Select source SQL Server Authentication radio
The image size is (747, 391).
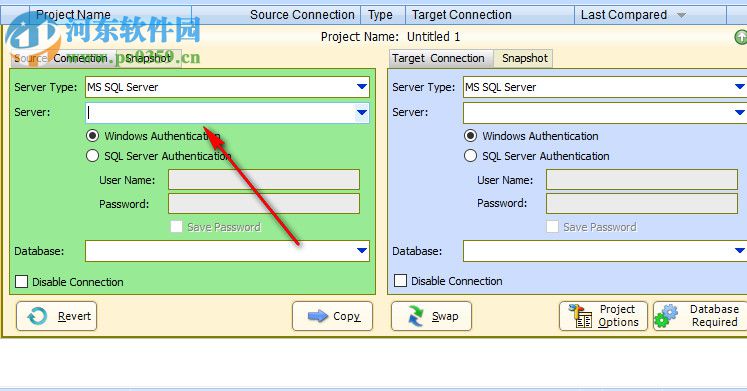coord(92,156)
